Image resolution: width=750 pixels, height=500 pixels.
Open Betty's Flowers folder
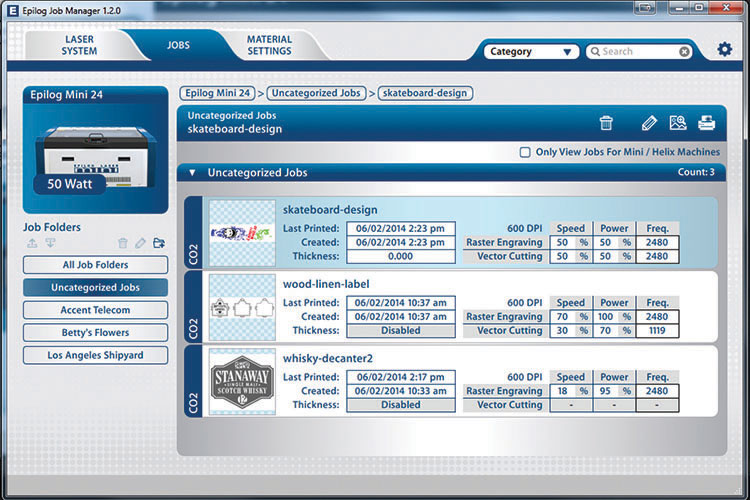95,332
